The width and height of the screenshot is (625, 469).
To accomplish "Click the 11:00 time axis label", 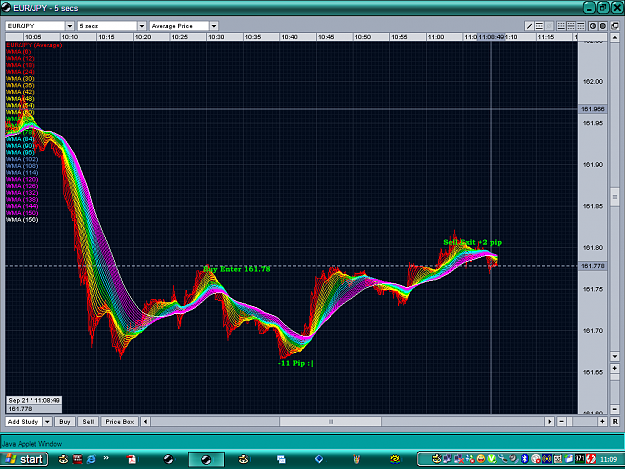I will point(436,37).
